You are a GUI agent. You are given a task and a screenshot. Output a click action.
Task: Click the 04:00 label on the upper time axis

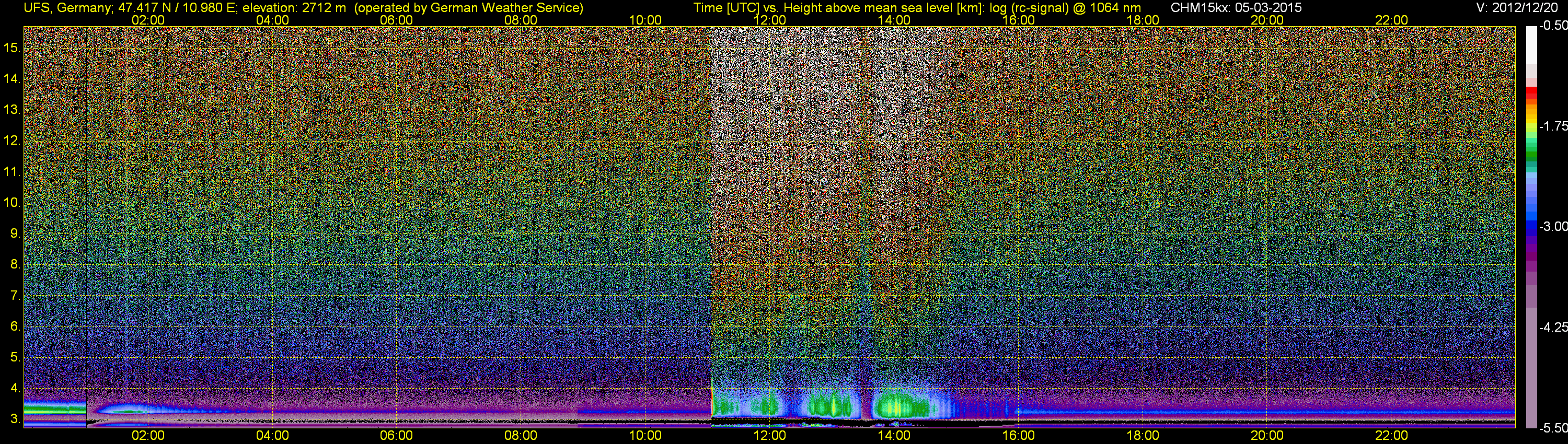(x=272, y=20)
